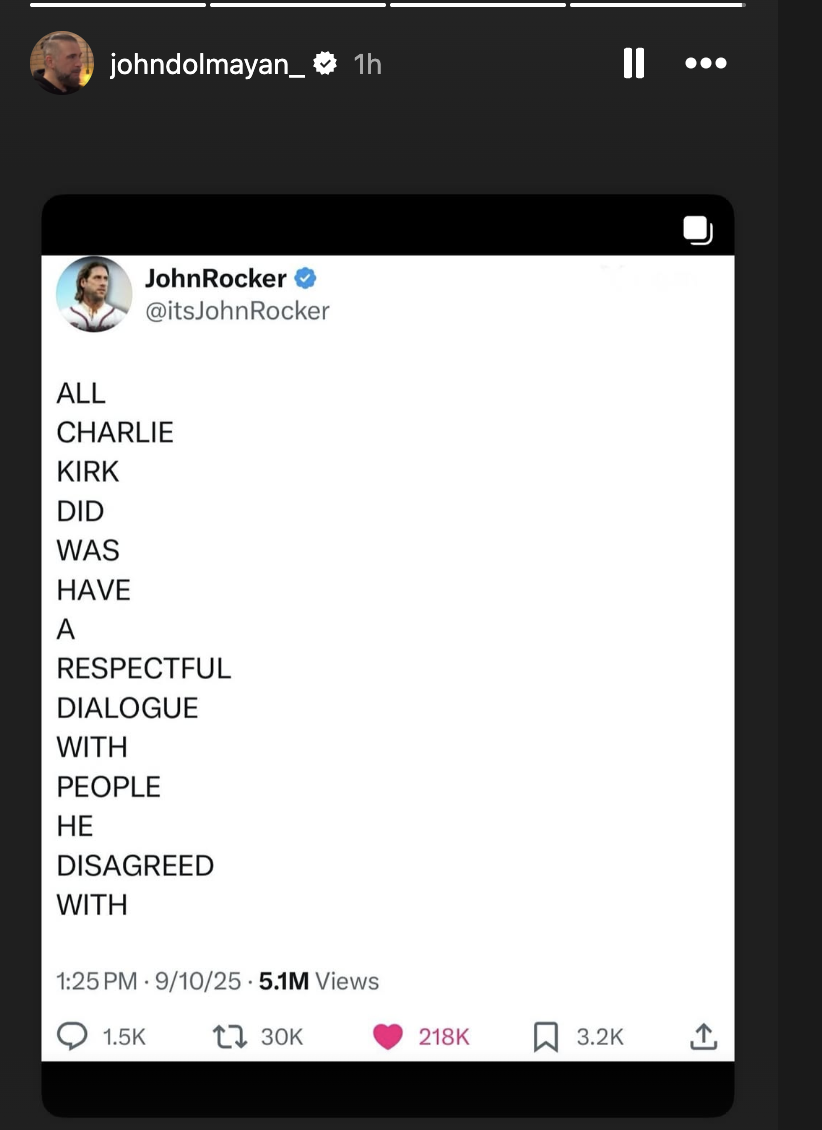
Task: Click the retweet arrows icon
Action: [230, 1036]
